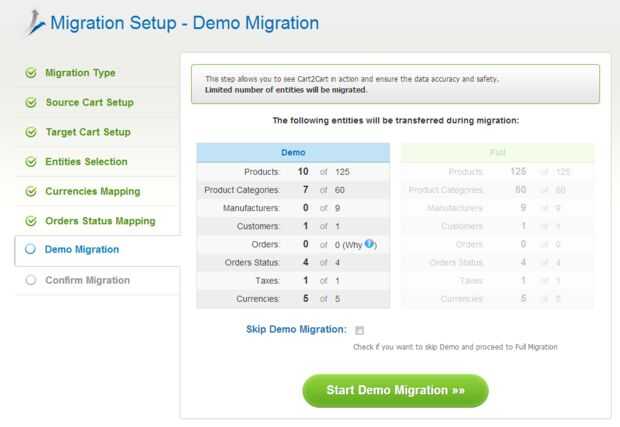Screen dimensions: 620x427
Task: Click the green checkmark beside Currencies Mapping
Action: click(x=30, y=191)
